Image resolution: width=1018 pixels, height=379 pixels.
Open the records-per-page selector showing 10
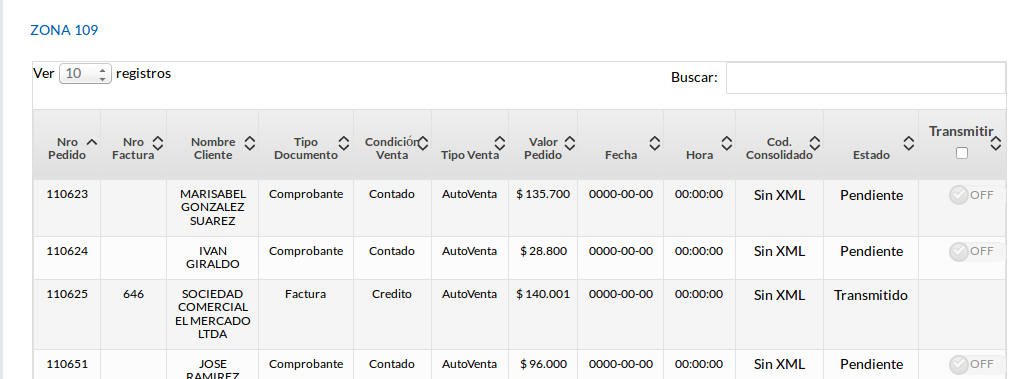pyautogui.click(x=85, y=73)
